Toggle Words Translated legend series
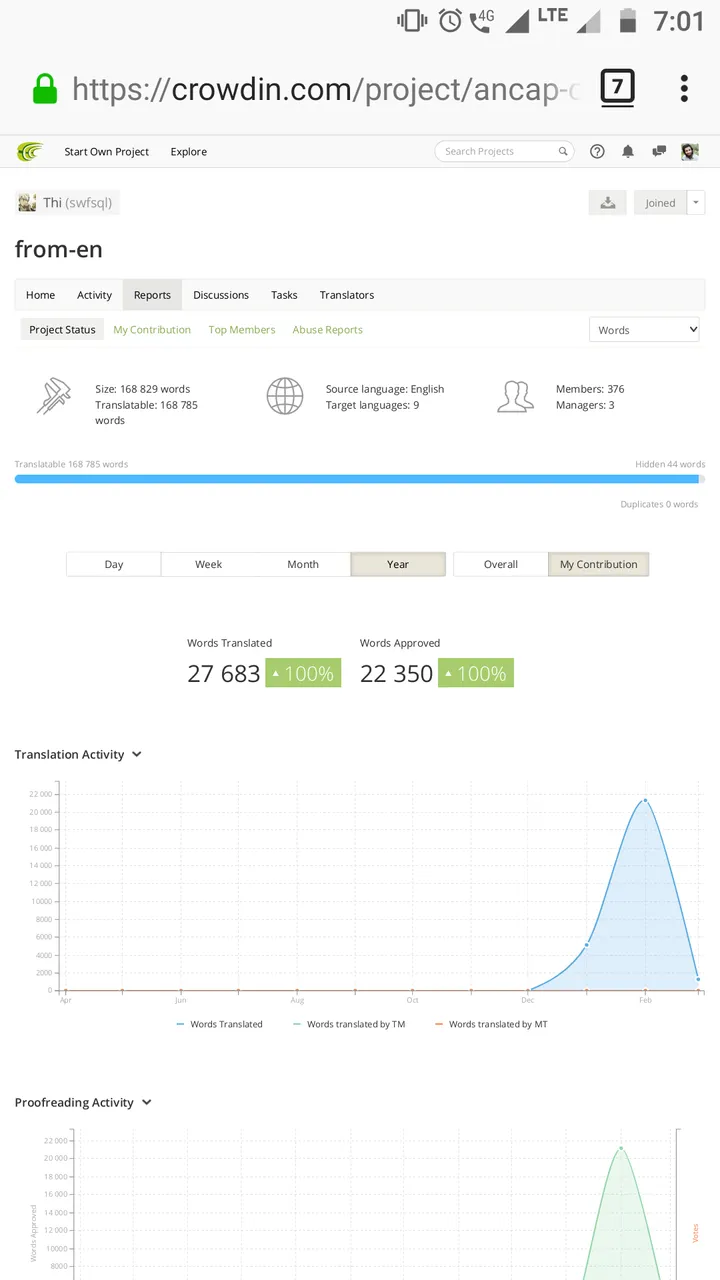The width and height of the screenshot is (720, 1280). coord(219,1024)
